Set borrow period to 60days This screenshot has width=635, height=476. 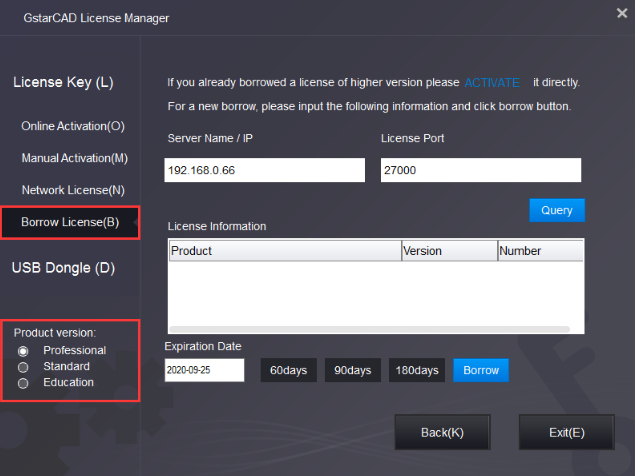point(288,370)
